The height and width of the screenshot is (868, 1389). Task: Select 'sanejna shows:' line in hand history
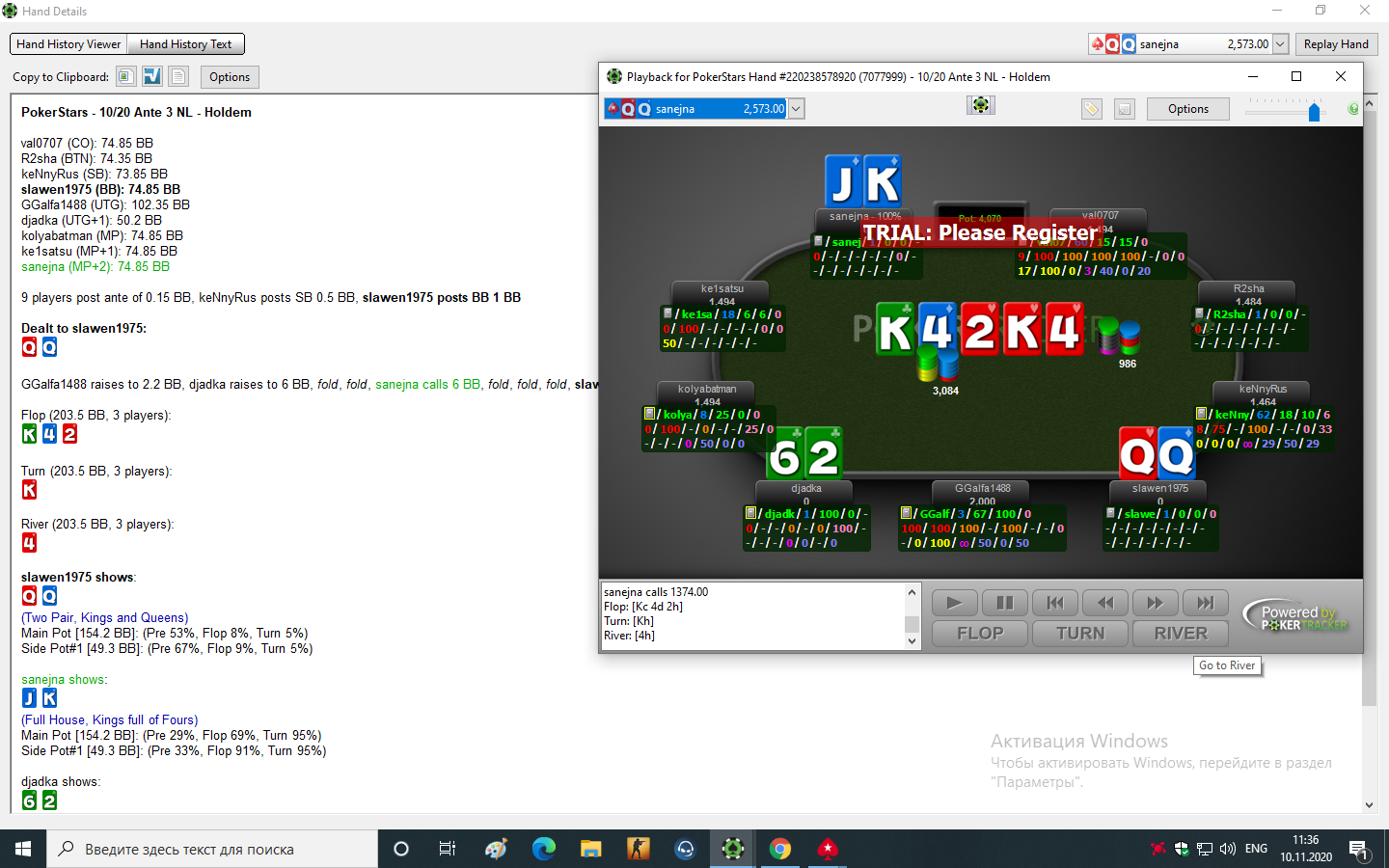coord(65,680)
